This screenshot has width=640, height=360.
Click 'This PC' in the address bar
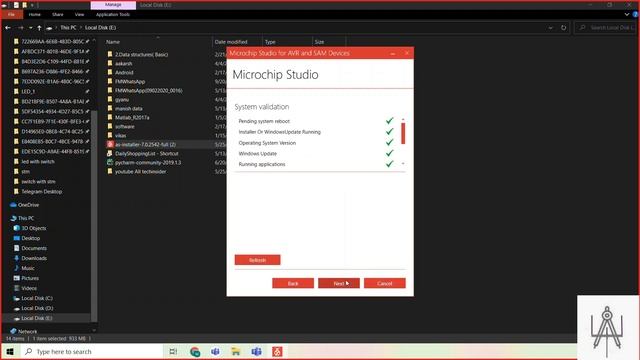[x=68, y=28]
